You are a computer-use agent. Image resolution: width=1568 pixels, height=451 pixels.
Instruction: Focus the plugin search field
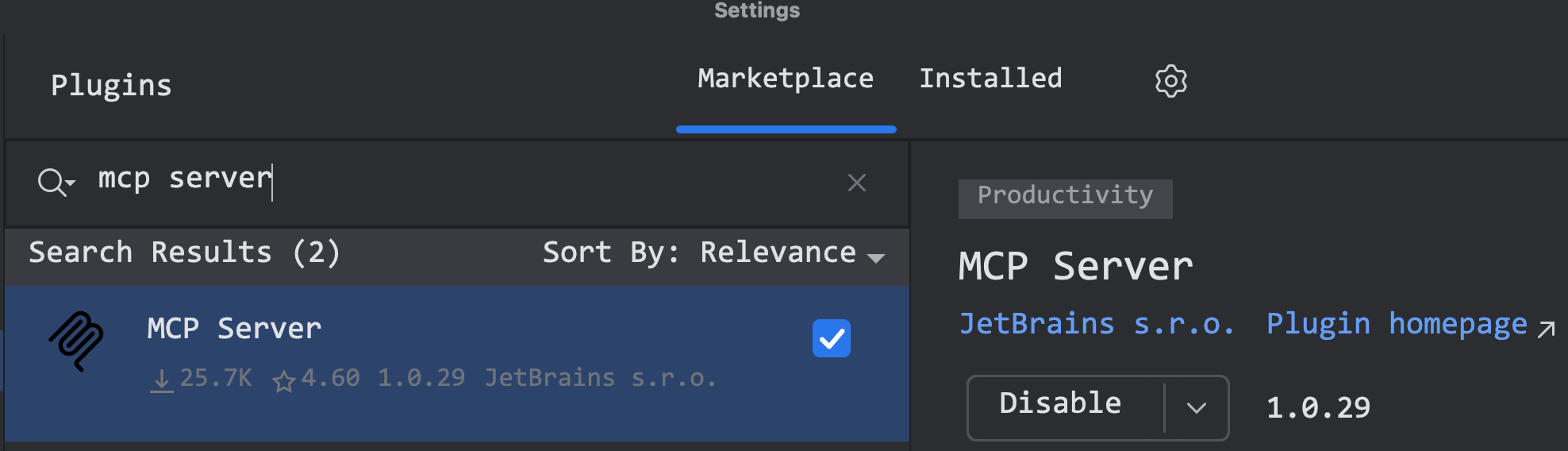(476, 181)
